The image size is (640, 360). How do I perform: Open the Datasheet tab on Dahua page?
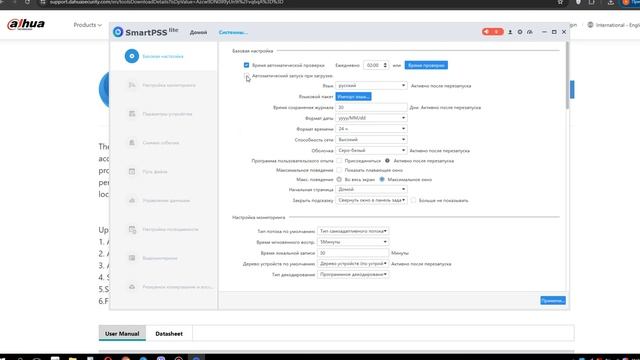(169, 333)
